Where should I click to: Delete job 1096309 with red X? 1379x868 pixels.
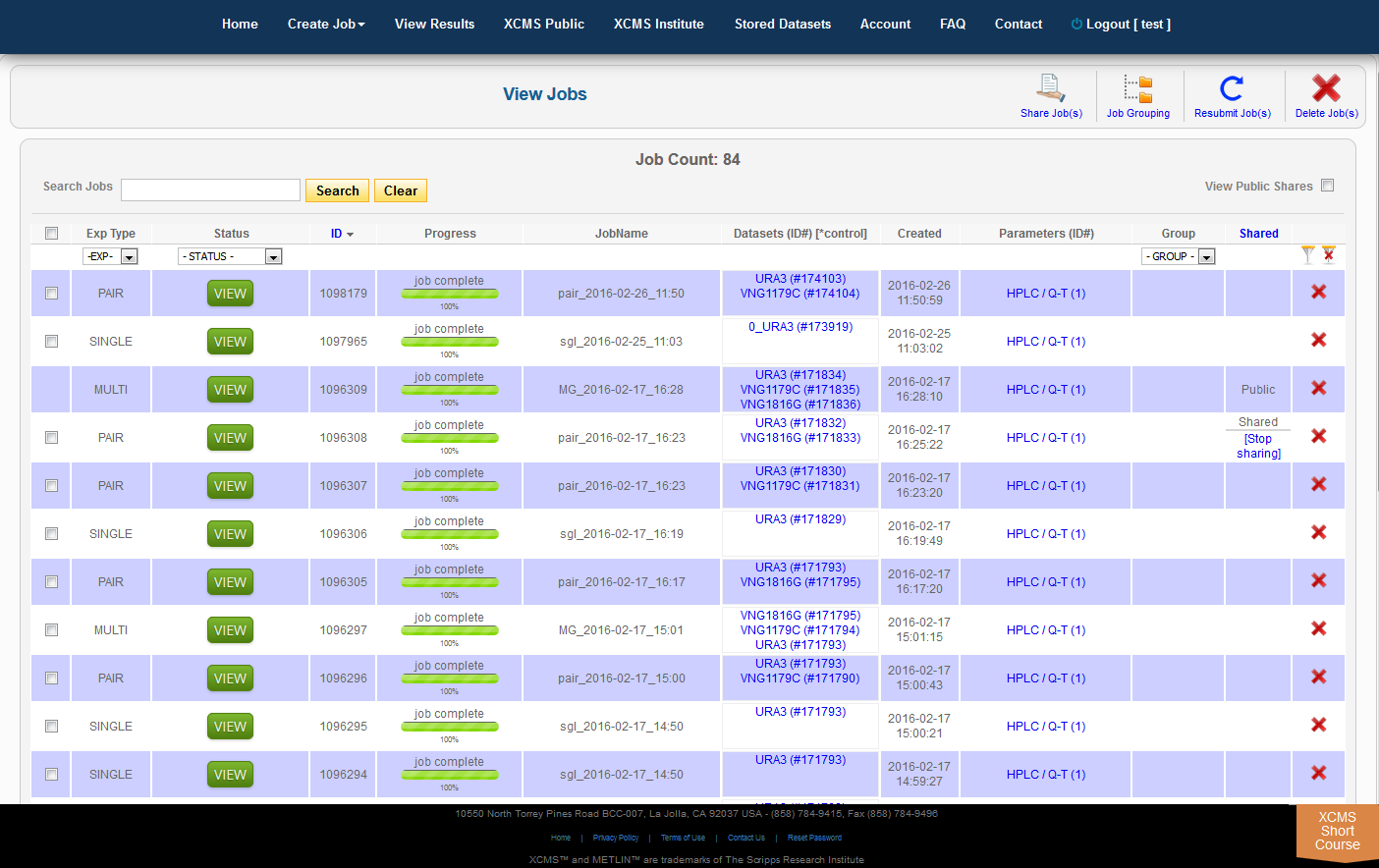[x=1319, y=388]
